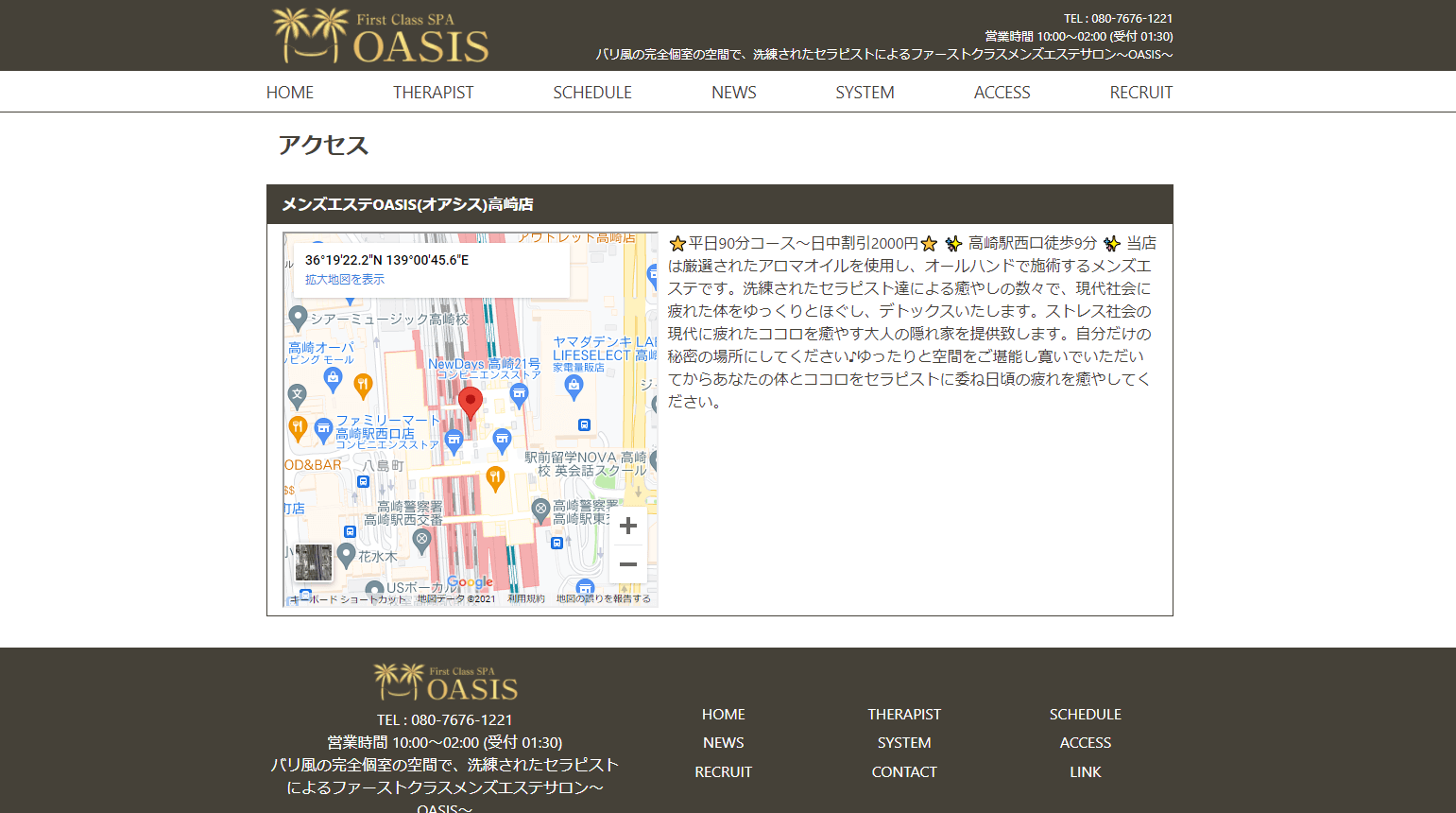Viewport: 1456px width, 813px height.
Task: Select the shopping bag pin under ヤマダデンキ
Action: [574, 386]
